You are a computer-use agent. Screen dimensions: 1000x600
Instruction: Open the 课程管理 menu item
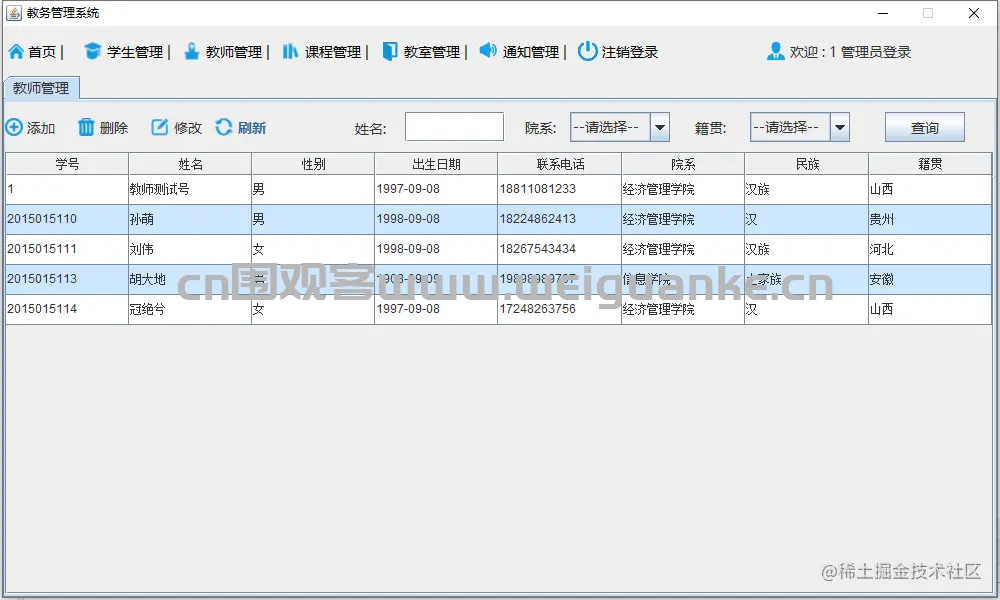[333, 52]
